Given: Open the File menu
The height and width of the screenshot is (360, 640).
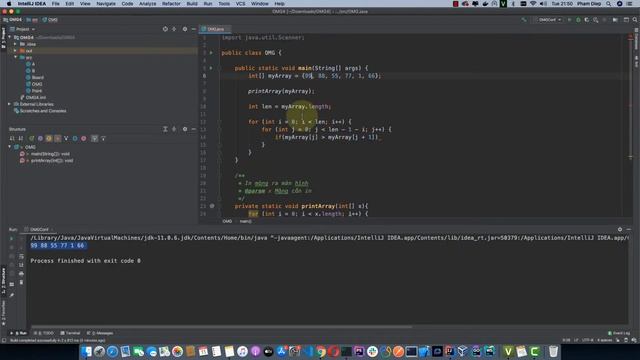Looking at the screenshot, I should point(56,4).
